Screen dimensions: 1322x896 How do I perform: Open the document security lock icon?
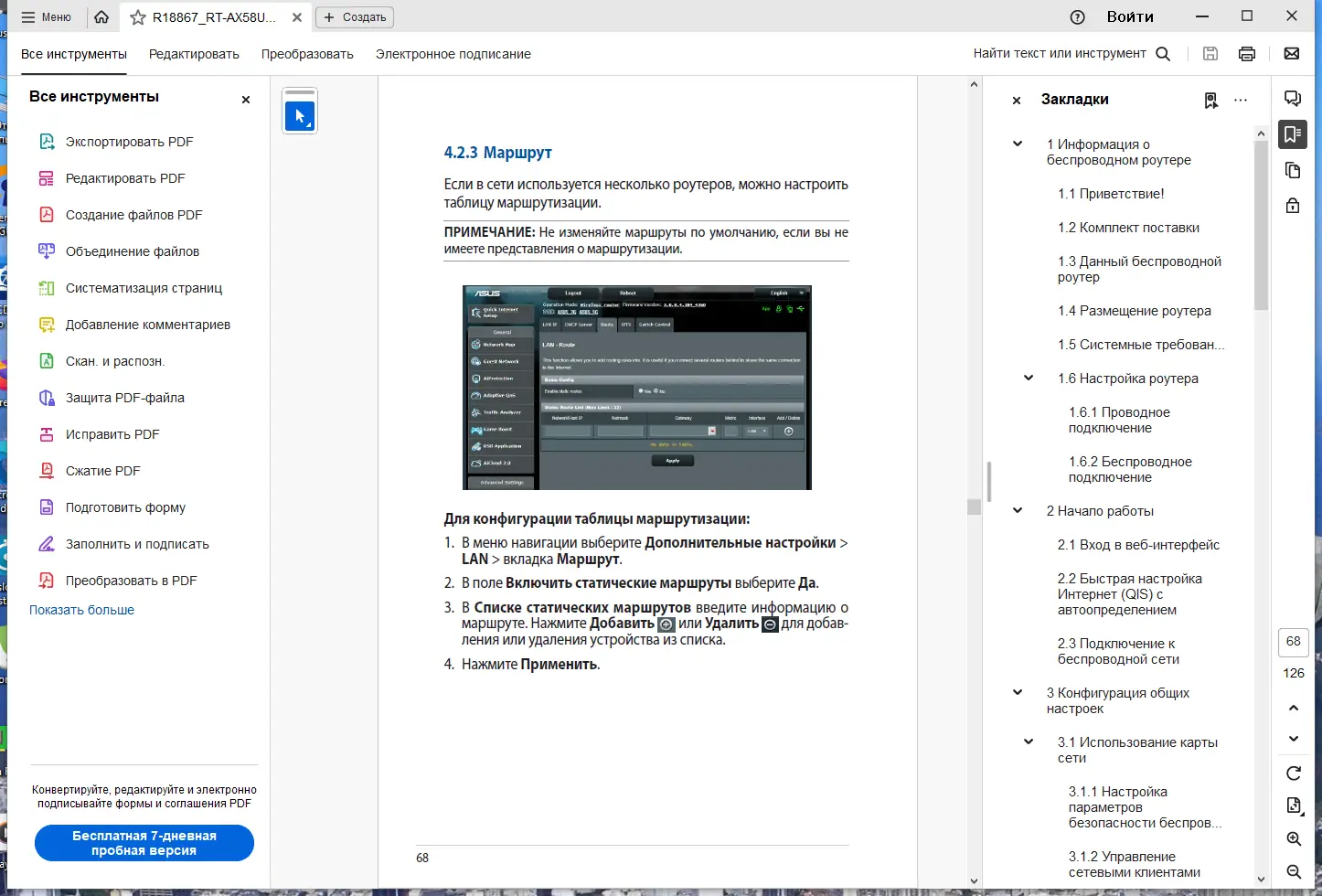point(1293,206)
